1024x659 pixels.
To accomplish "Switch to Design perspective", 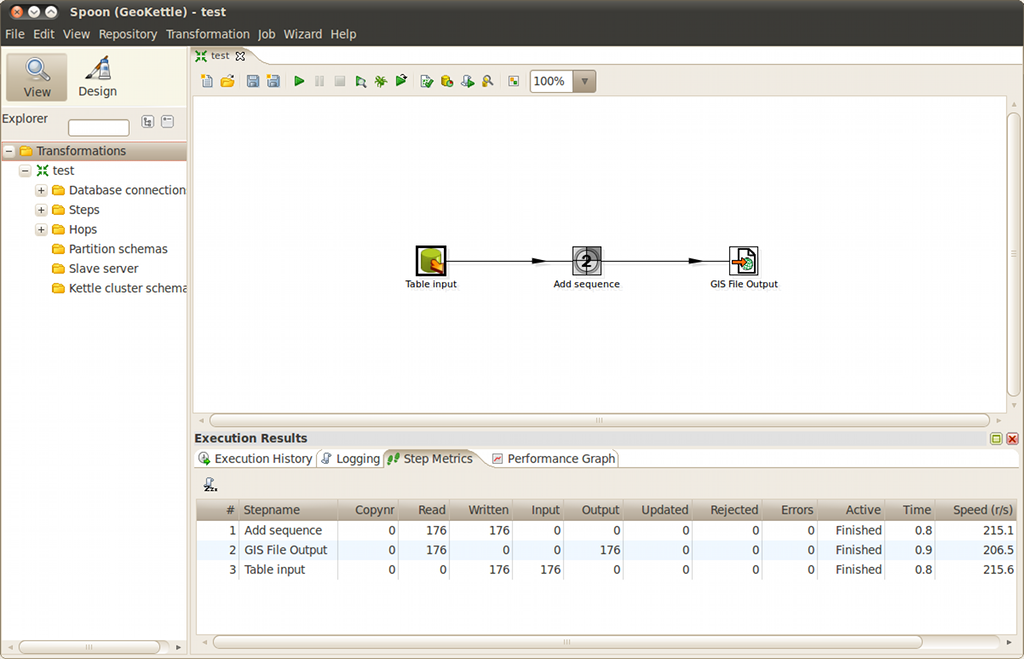I will tap(97, 77).
